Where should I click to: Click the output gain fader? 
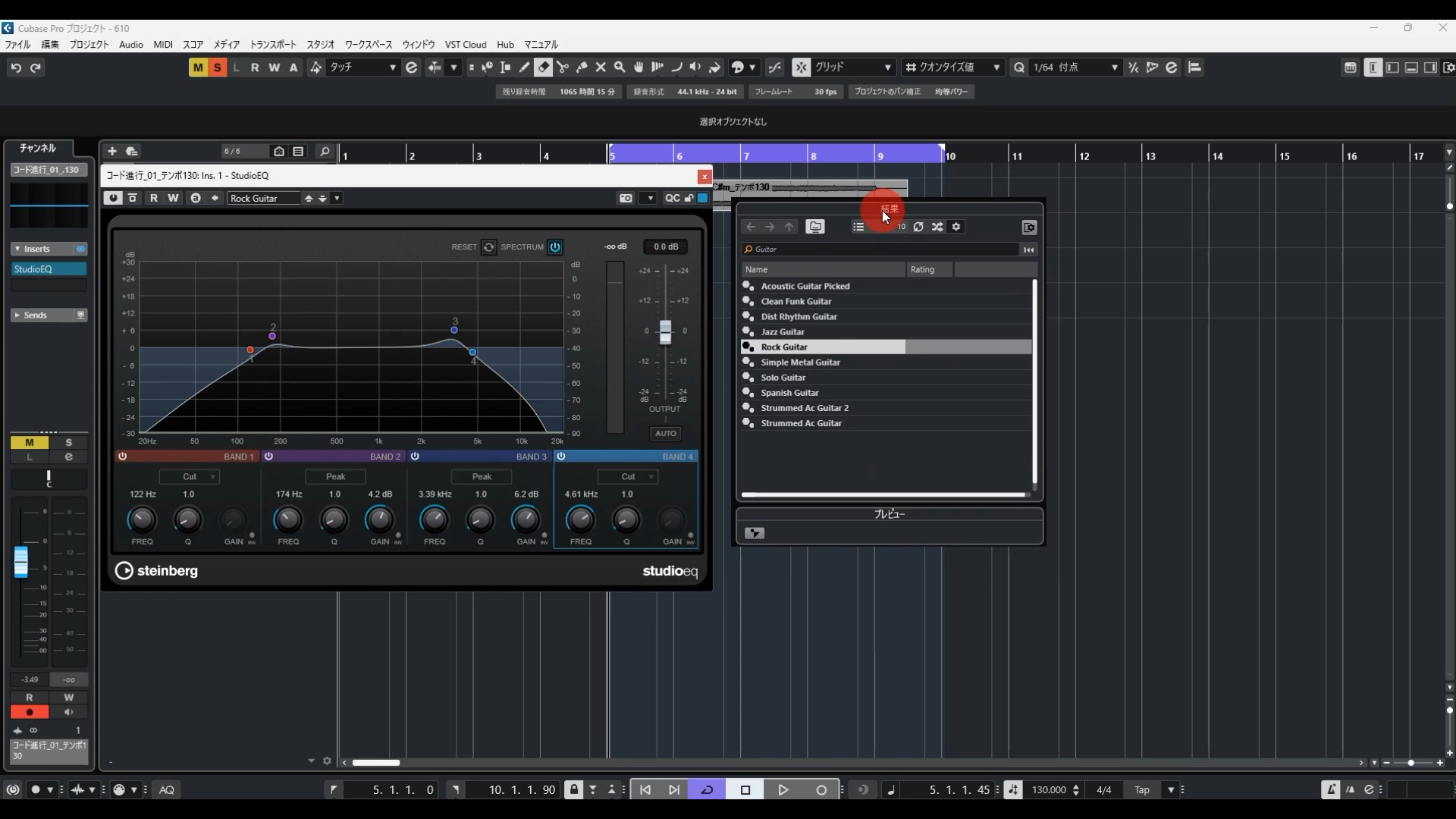(665, 331)
